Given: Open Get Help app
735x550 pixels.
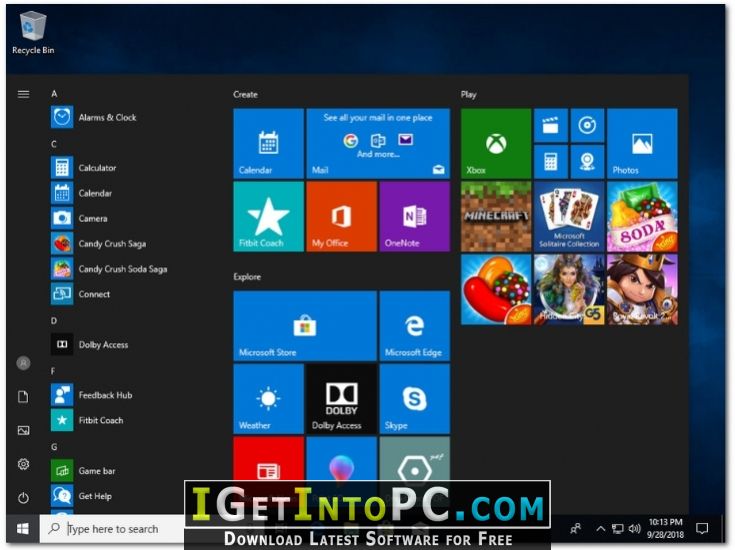Looking at the screenshot, I should [82, 496].
